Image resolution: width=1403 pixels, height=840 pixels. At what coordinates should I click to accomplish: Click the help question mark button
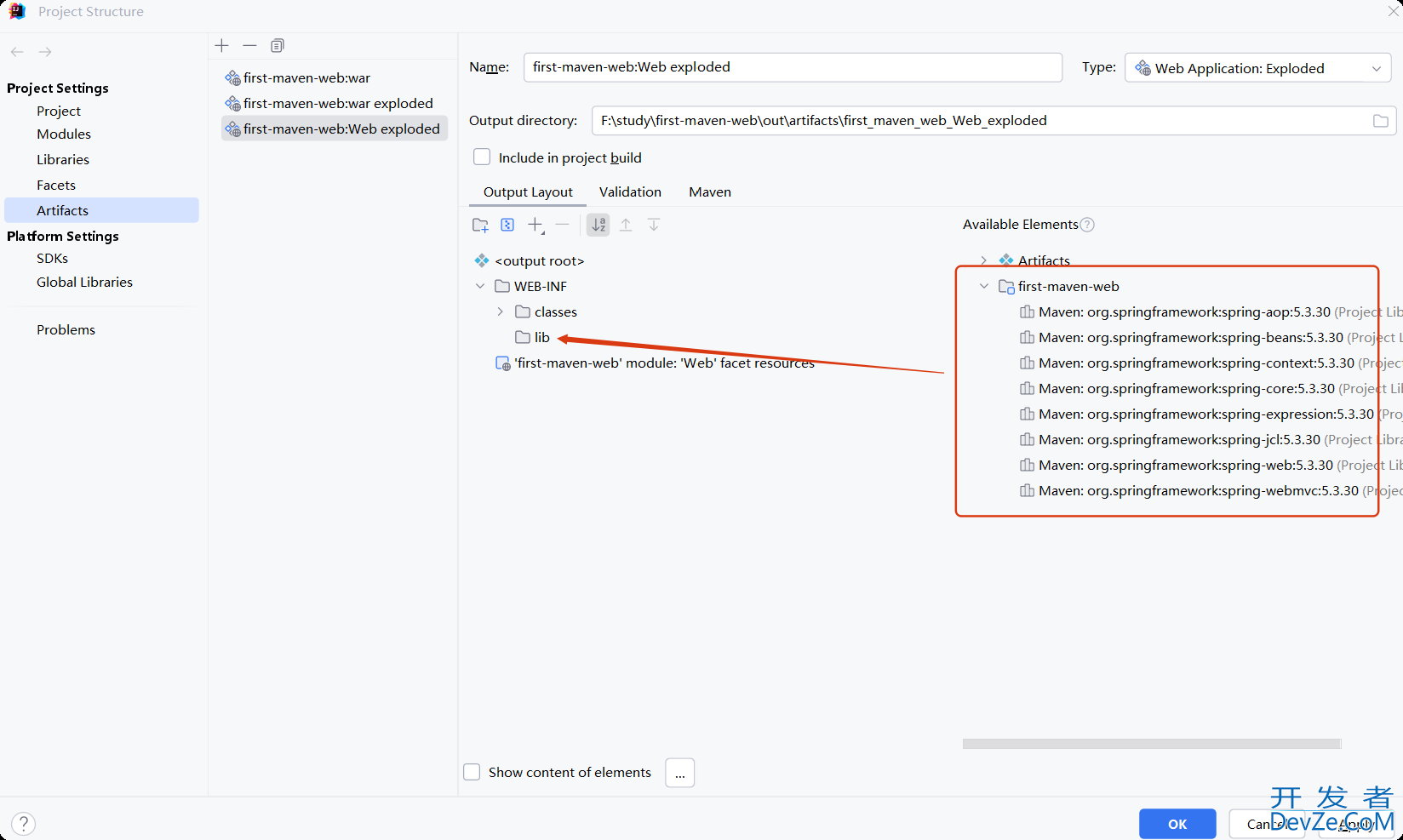pos(24,823)
